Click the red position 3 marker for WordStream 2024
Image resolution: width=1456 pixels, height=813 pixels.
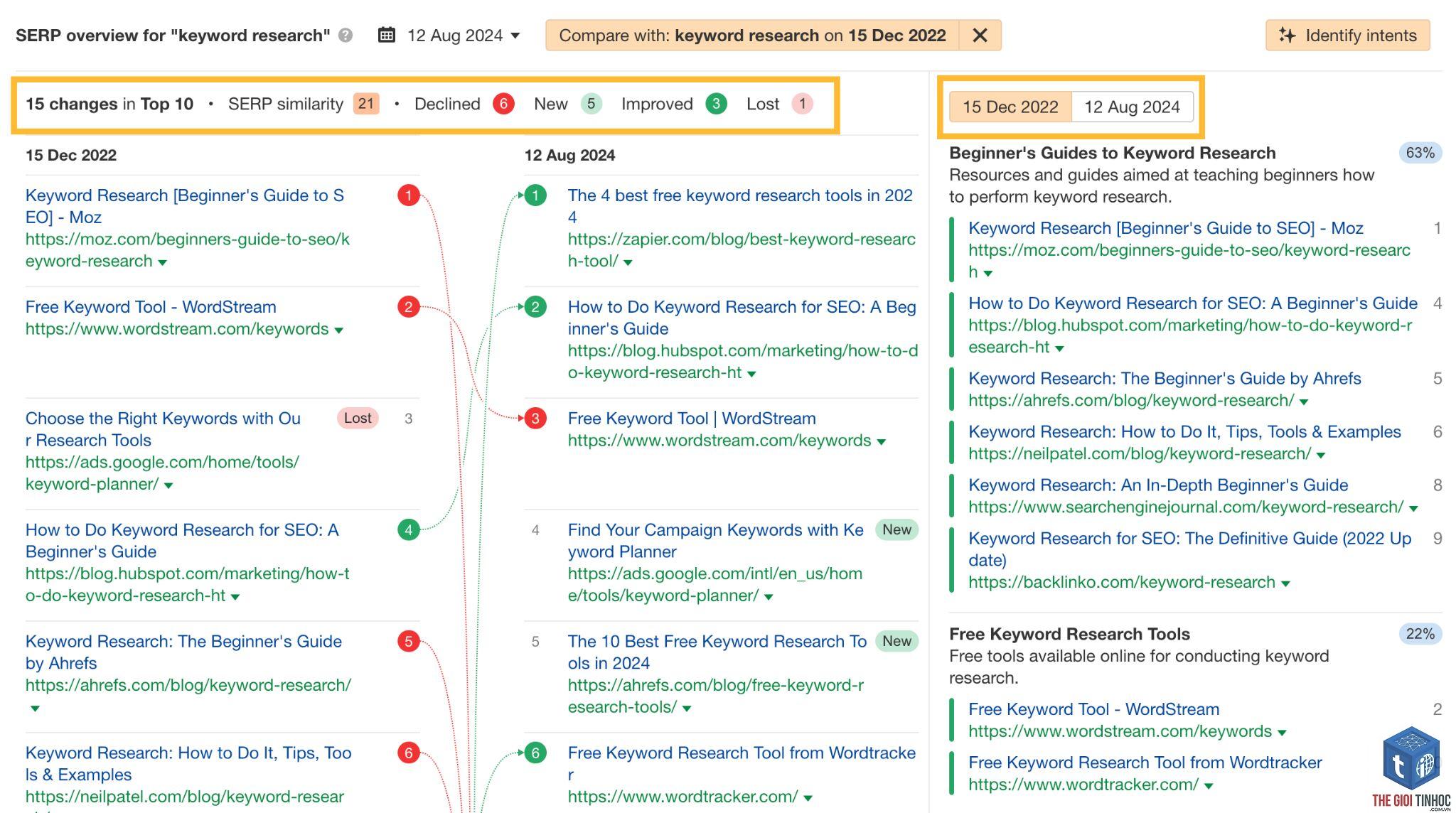pyautogui.click(x=535, y=419)
